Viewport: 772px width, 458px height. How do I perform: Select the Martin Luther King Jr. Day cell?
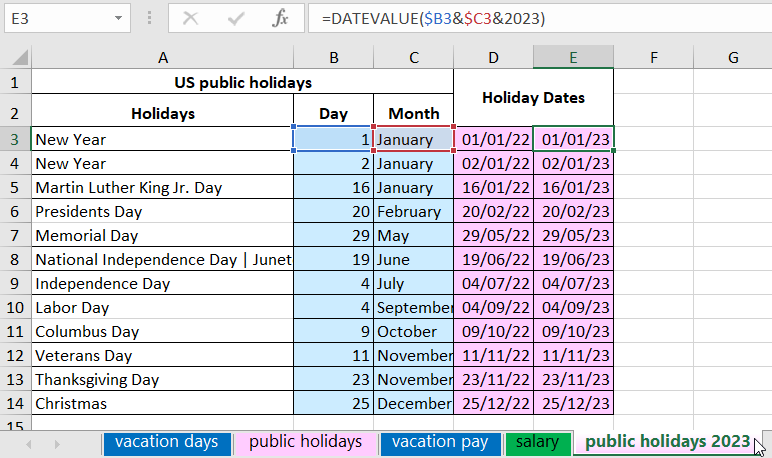(162, 188)
